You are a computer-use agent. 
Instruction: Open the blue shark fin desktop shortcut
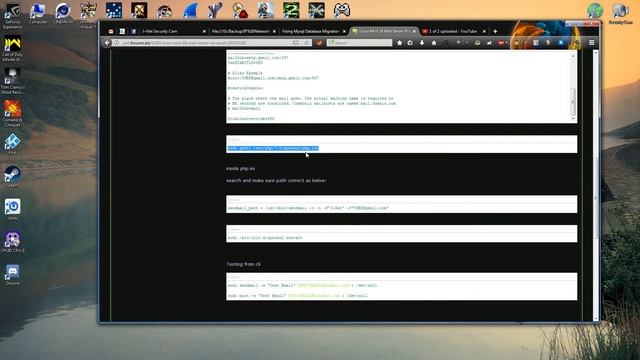[189, 11]
